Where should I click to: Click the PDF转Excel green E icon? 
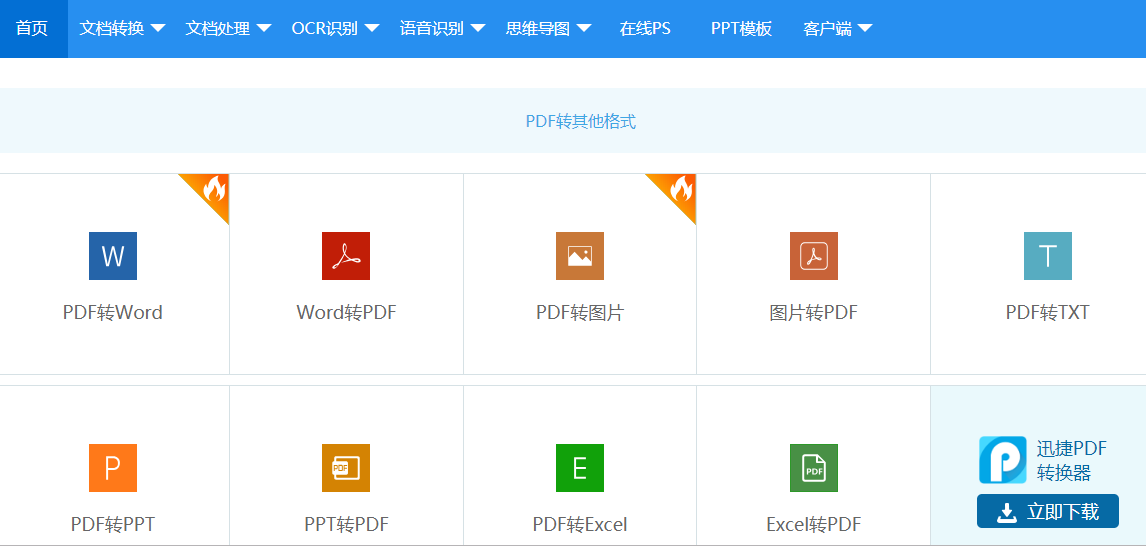580,468
